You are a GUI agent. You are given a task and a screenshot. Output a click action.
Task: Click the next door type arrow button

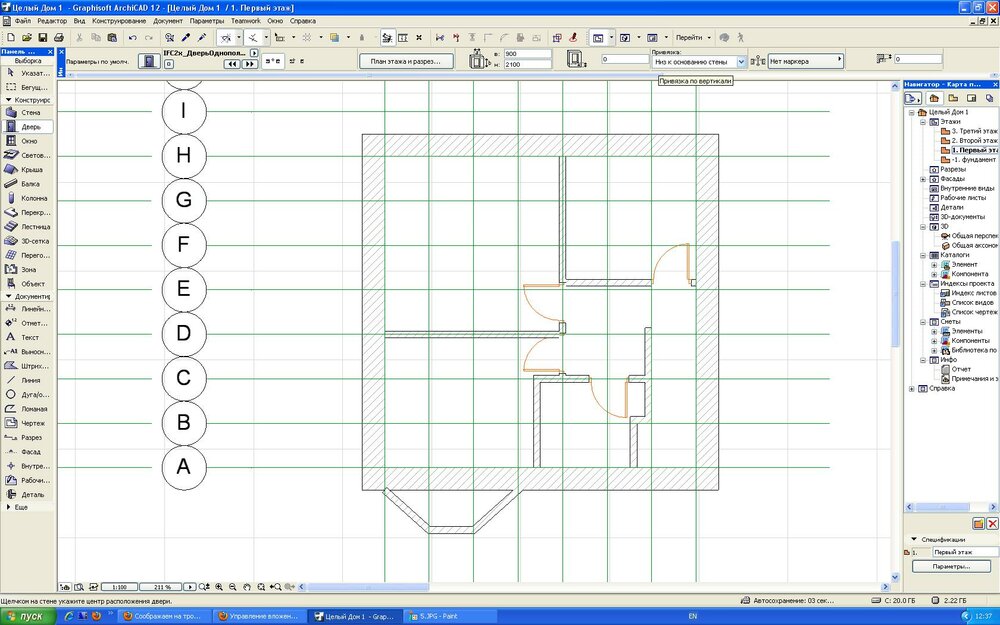click(x=249, y=64)
